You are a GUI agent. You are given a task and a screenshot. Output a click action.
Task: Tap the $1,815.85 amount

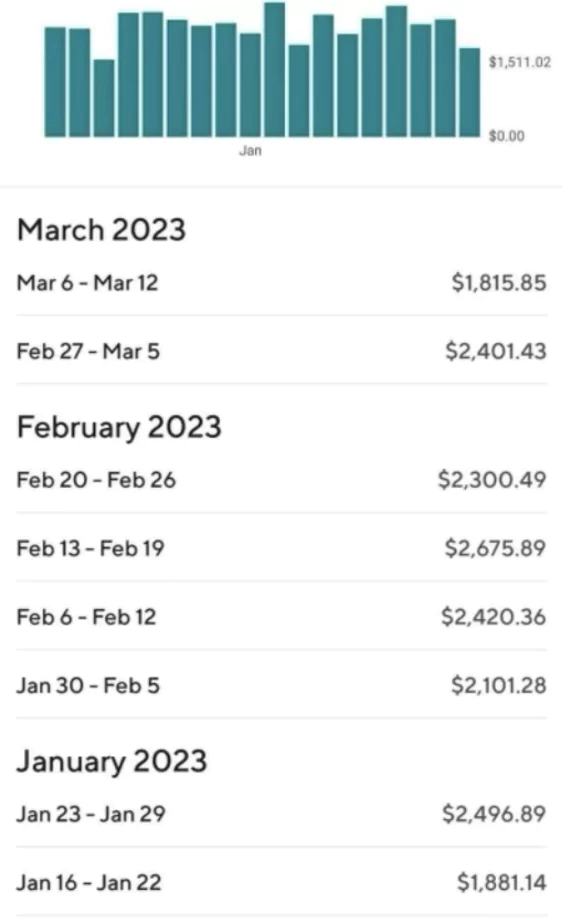pyautogui.click(x=499, y=283)
